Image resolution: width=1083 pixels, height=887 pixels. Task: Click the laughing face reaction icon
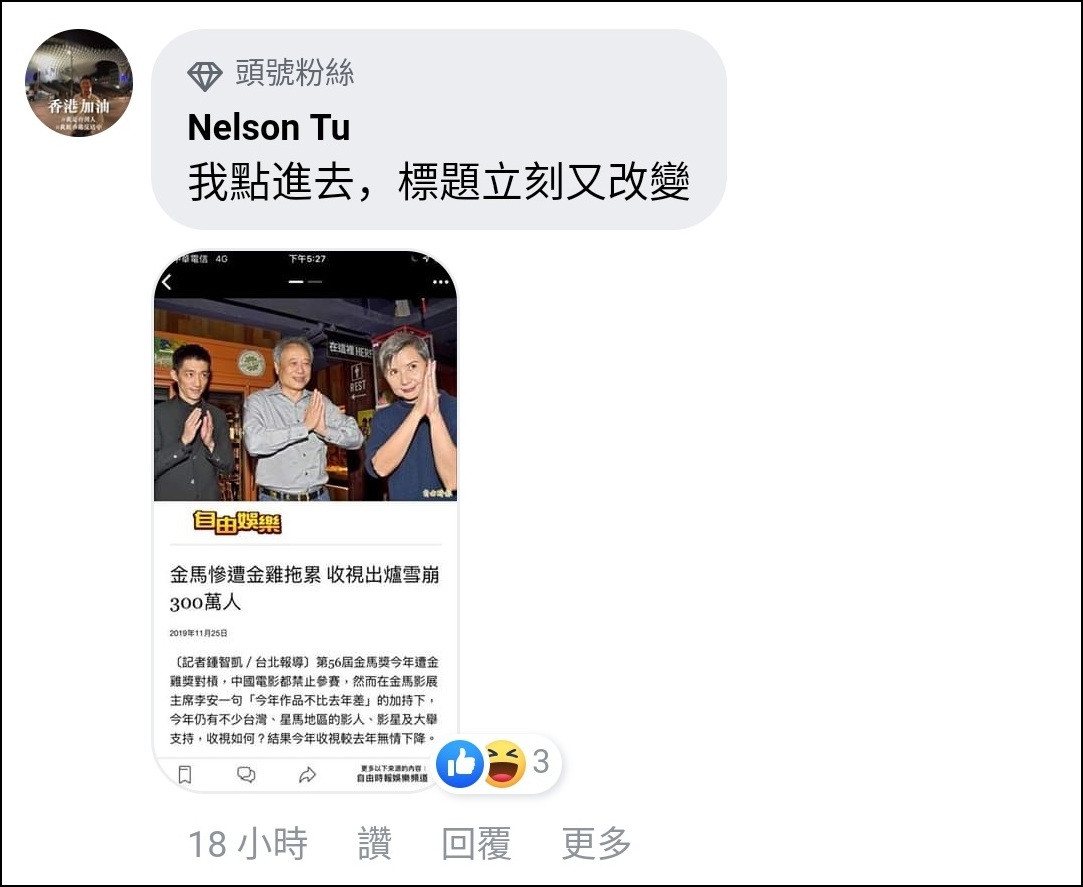[x=504, y=763]
